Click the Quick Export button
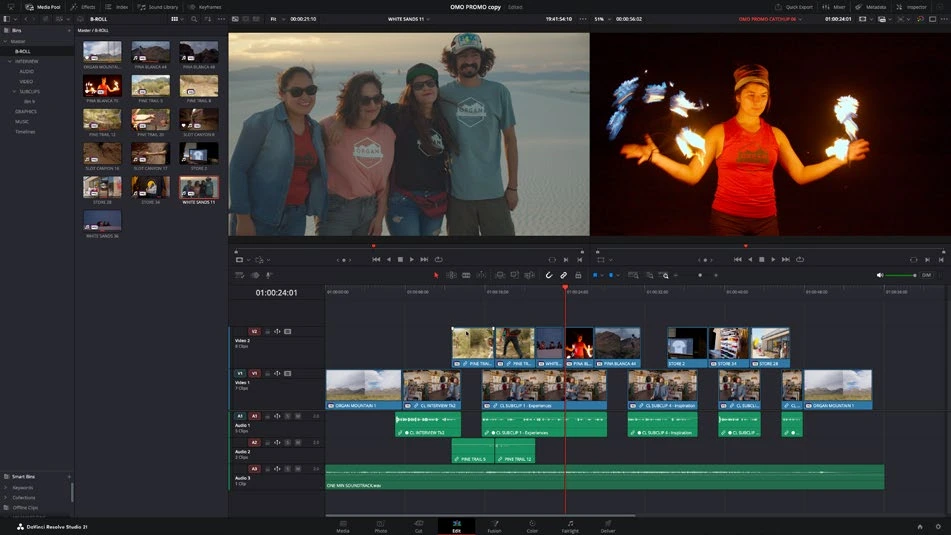This screenshot has height=535, width=951. point(793,7)
